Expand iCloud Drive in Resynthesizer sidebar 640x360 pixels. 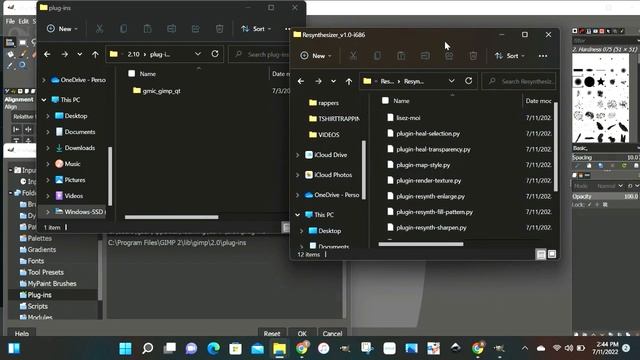tap(298, 155)
